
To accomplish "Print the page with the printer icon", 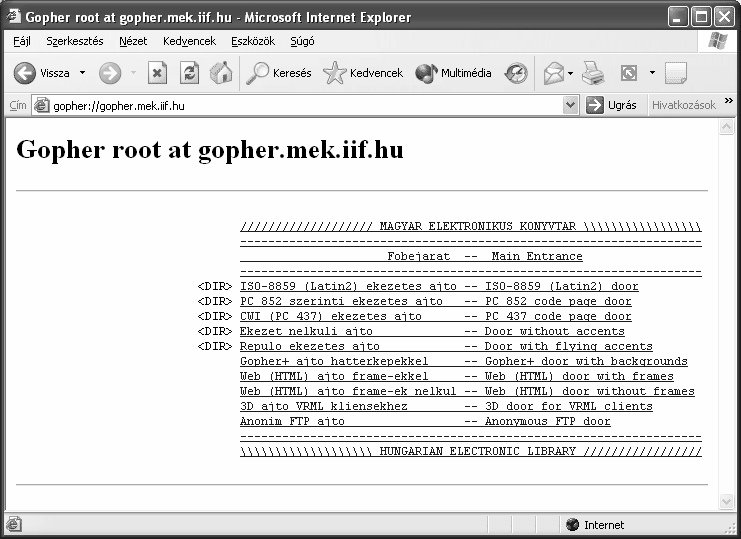I will coord(593,73).
